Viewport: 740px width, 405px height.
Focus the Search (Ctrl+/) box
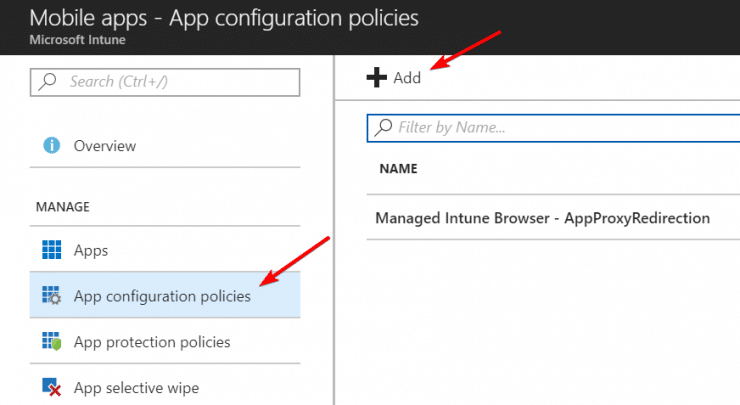[170, 82]
